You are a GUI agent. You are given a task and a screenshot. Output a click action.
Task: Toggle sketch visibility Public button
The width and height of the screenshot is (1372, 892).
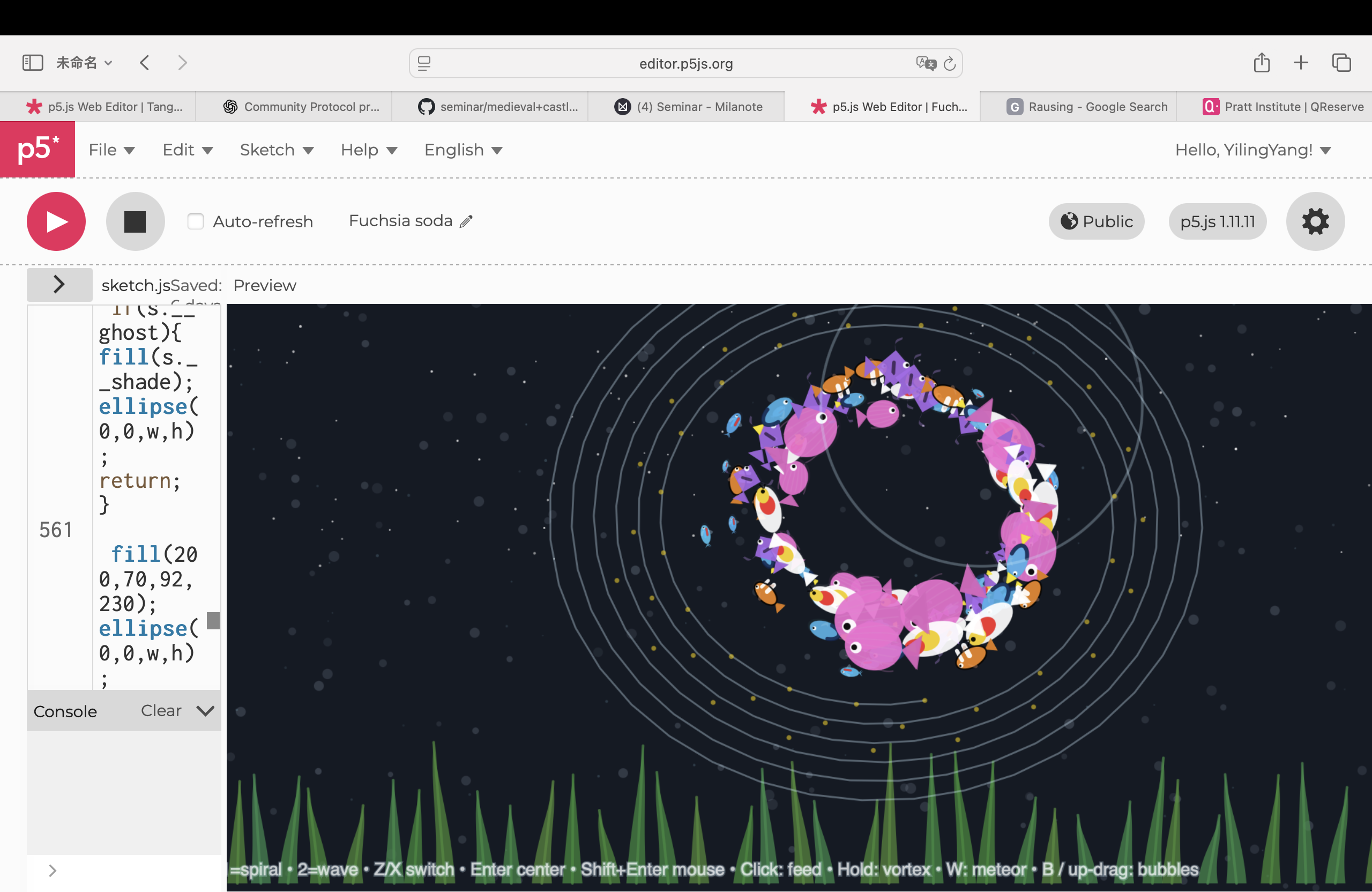click(x=1097, y=221)
